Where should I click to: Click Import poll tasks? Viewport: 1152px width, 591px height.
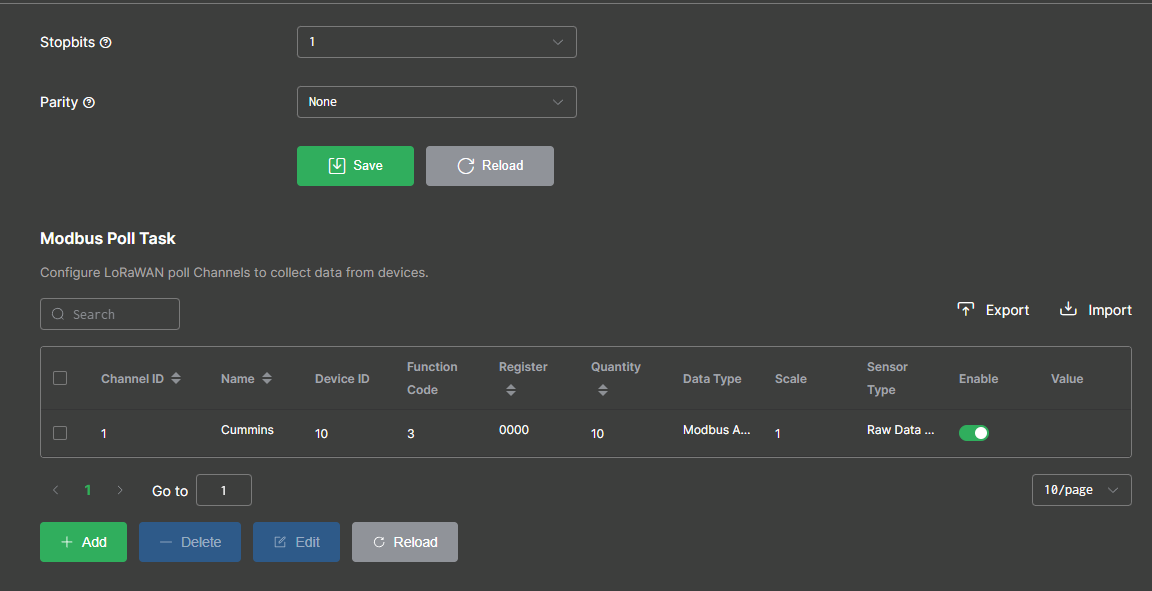1095,310
